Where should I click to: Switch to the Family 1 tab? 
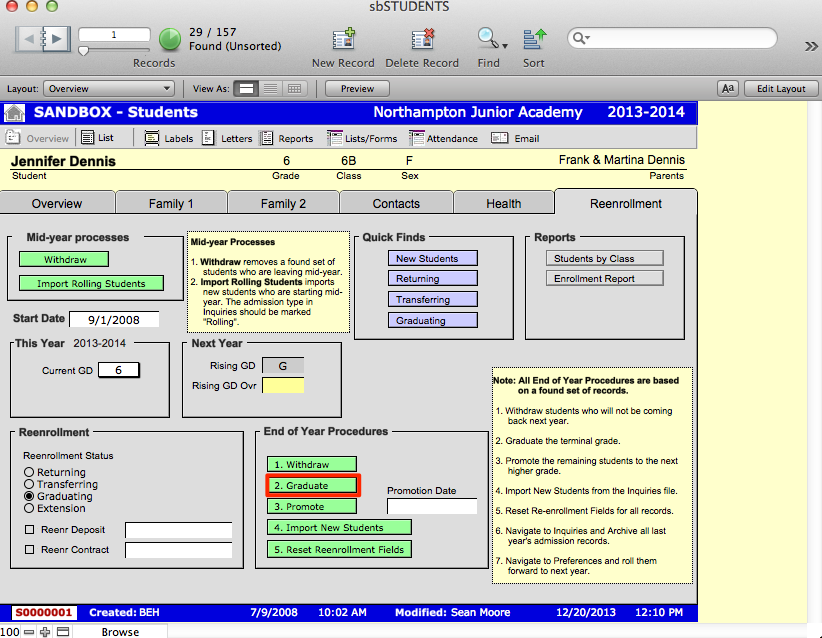coord(171,203)
